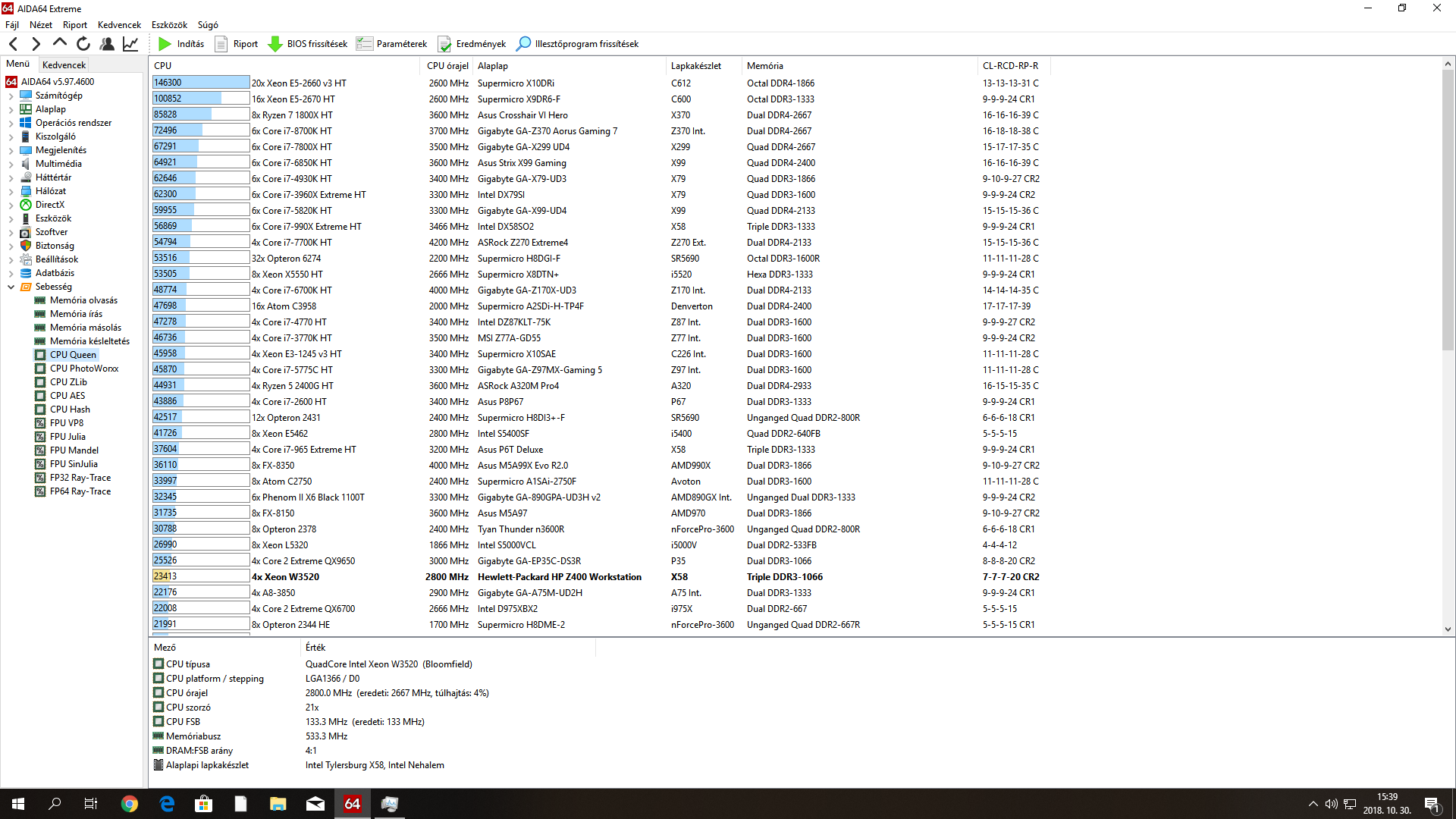Start the benchmark with Indítás
Screen dimensions: 1456x819
[181, 44]
